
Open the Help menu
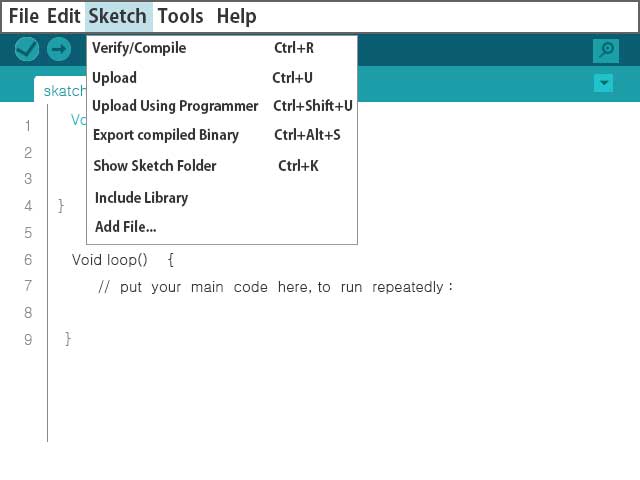236,16
